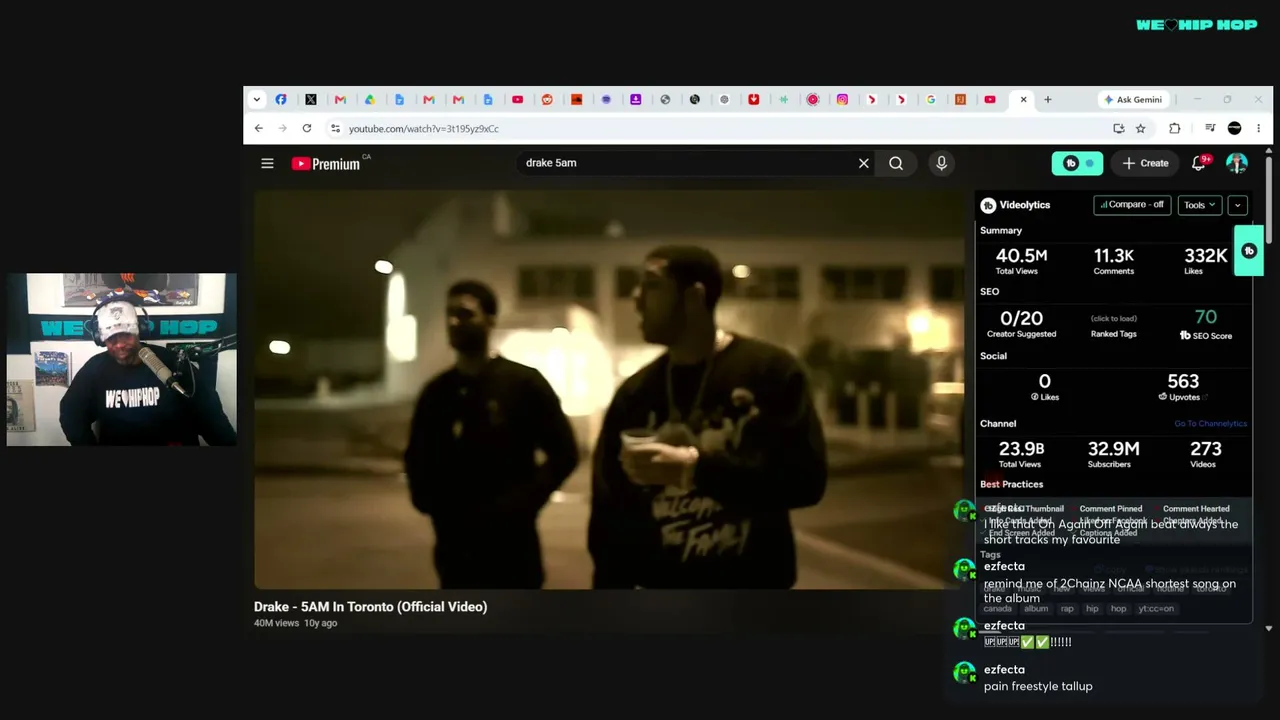1280x720 pixels.
Task: Switch to the Reddit tab
Action: click(x=547, y=99)
